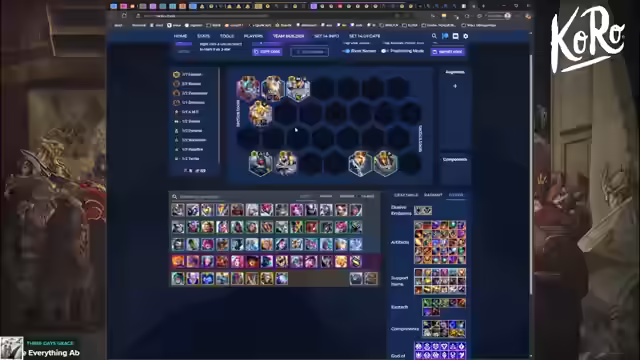Screen dimensions: 640x360
Task: Open the search magnifier in top navigation
Action: point(434,36)
